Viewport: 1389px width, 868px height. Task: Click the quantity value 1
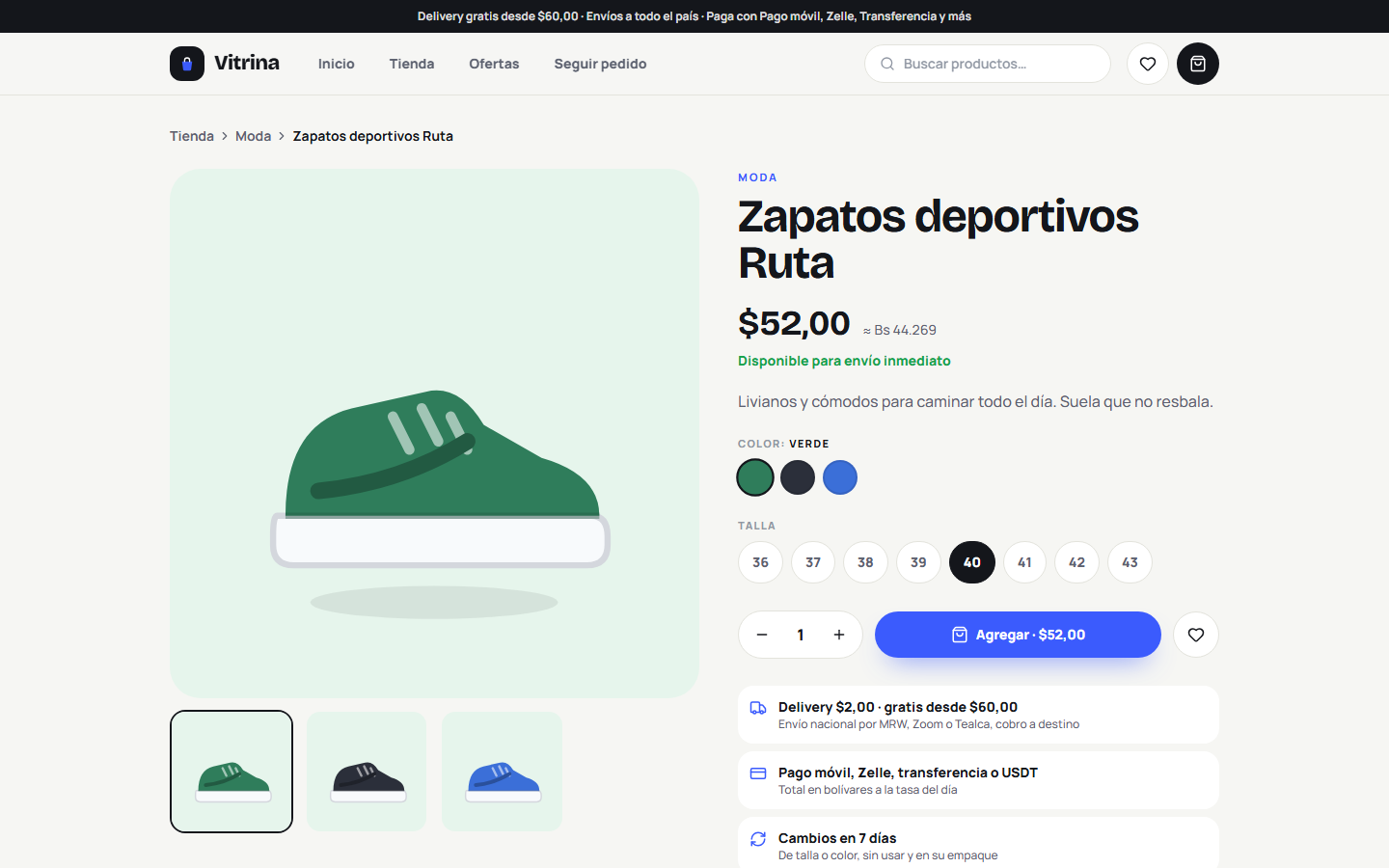click(801, 635)
